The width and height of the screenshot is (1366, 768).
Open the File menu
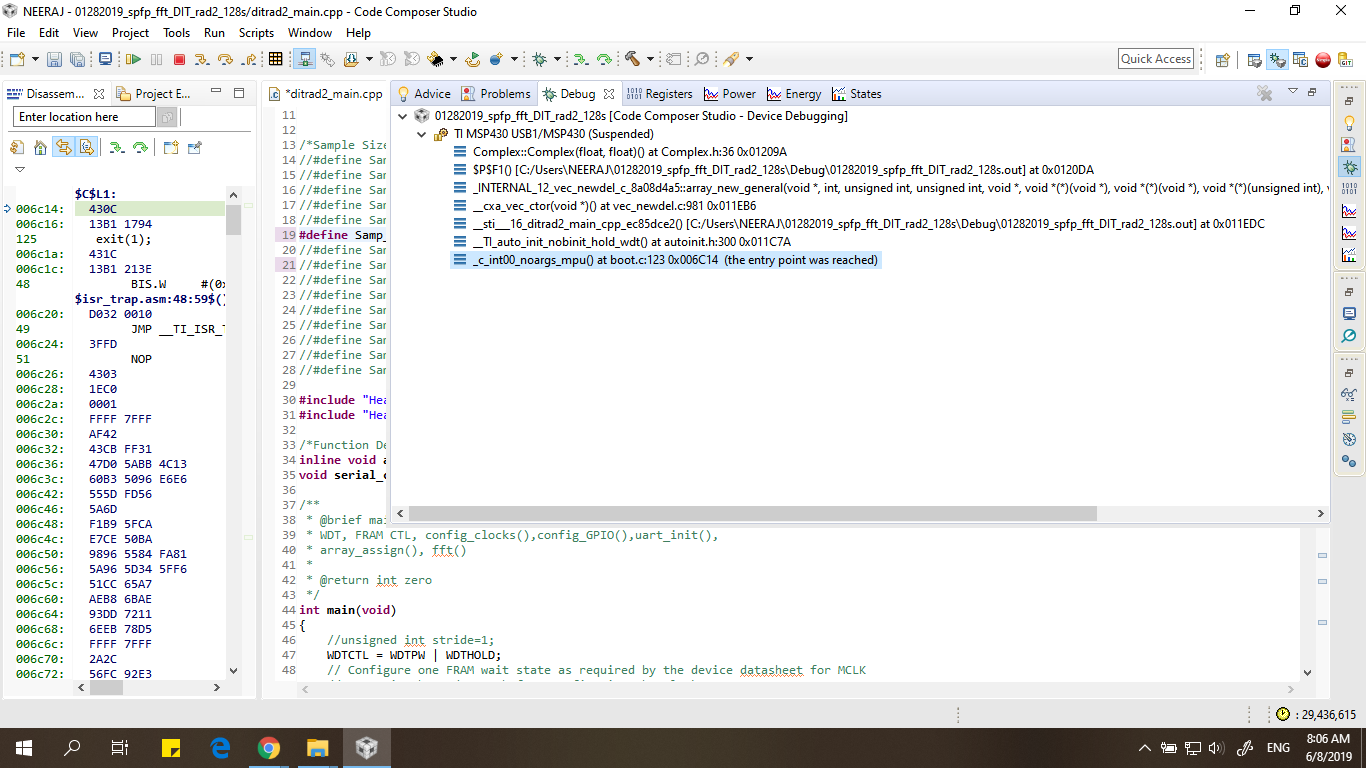[16, 33]
